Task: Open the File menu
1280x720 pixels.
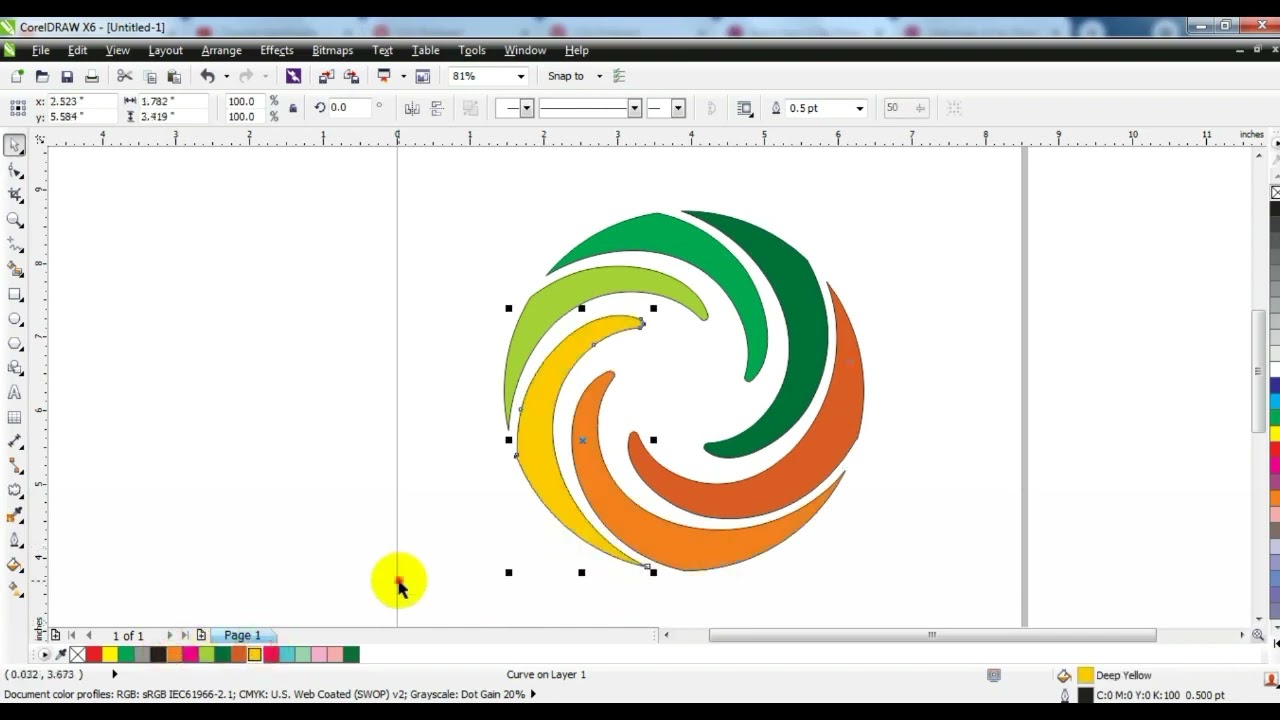Action: pyautogui.click(x=41, y=50)
